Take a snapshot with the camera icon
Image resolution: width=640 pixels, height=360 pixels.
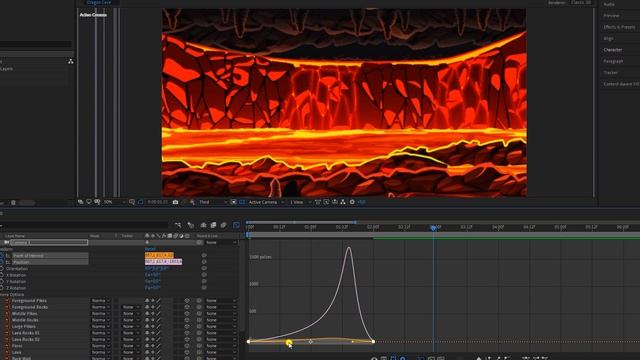click(175, 202)
